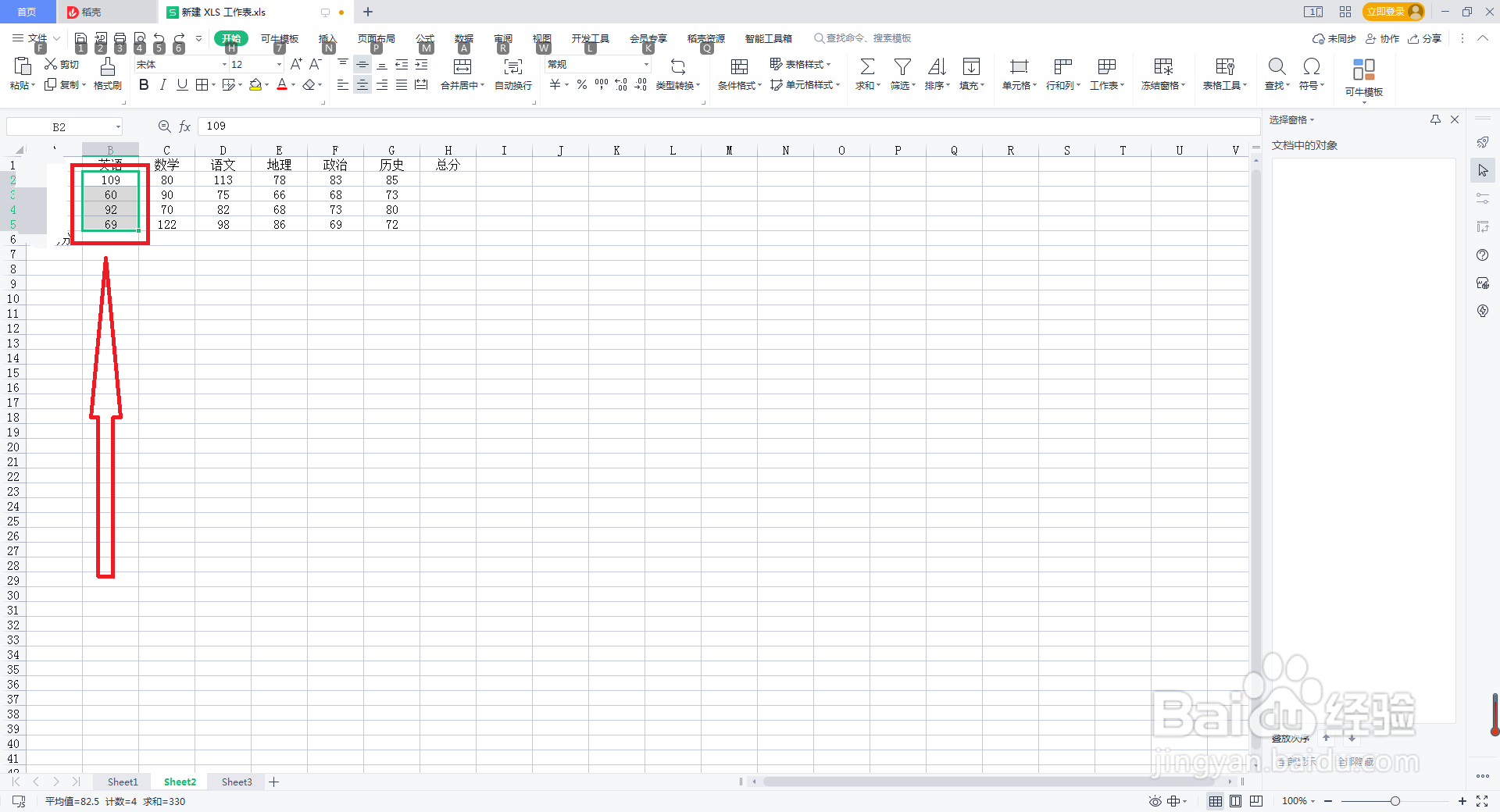
Task: Click the Fill (填充) icon
Action: click(971, 67)
